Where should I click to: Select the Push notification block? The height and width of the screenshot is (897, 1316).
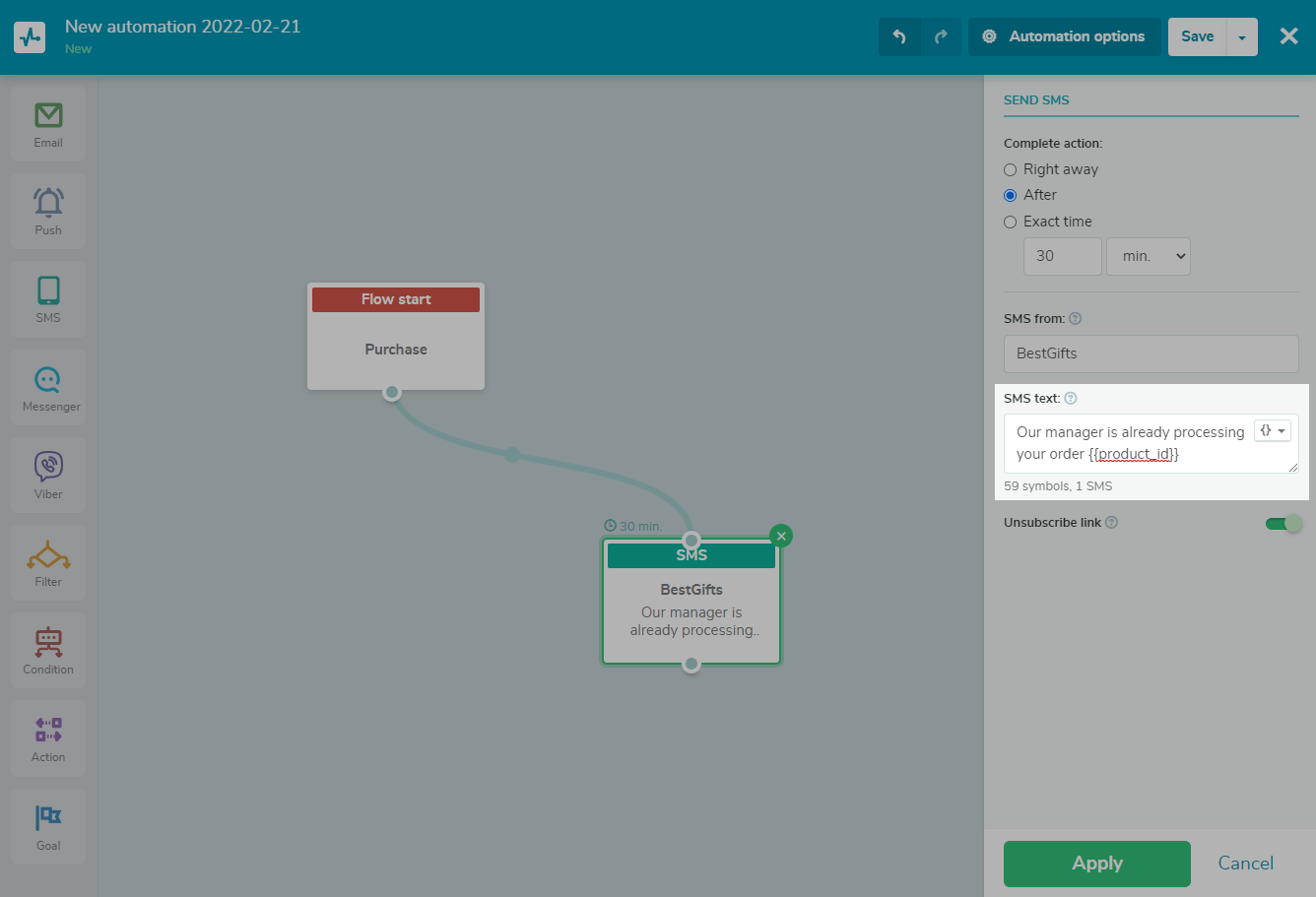[x=48, y=211]
